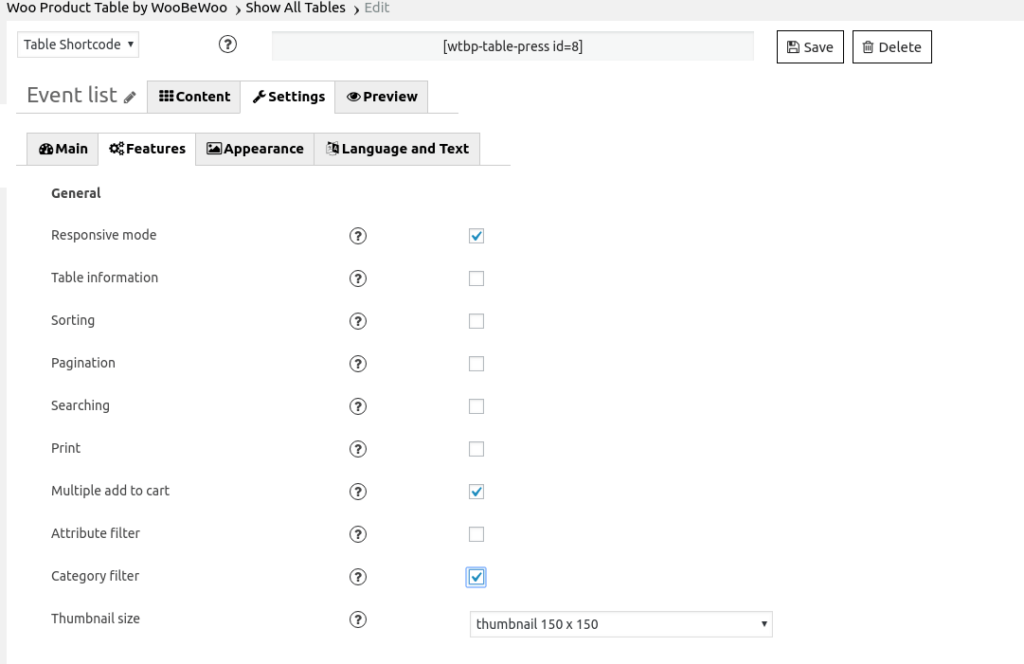
Task: Open the Settings tab
Action: point(288,97)
